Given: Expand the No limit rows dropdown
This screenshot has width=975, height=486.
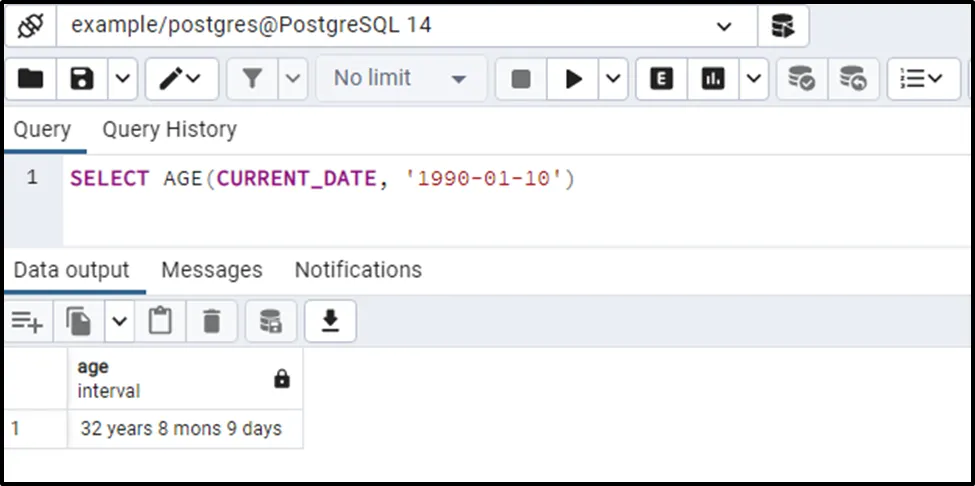Looking at the screenshot, I should 401,79.
